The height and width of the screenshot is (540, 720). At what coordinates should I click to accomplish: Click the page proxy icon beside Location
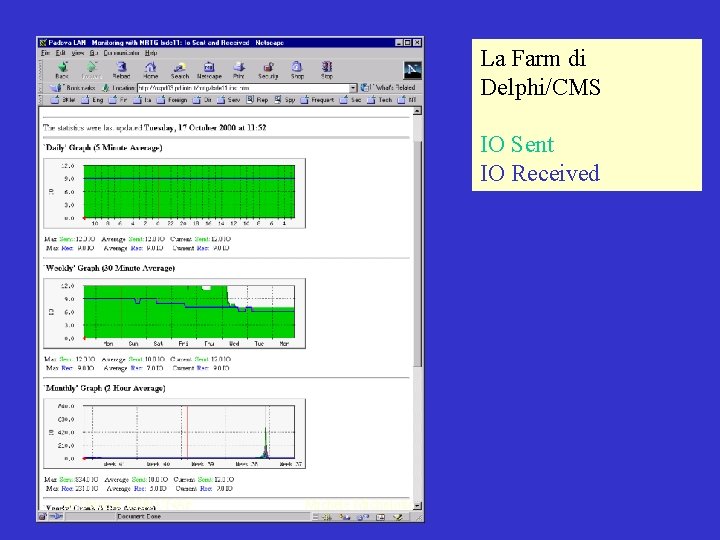[x=106, y=87]
